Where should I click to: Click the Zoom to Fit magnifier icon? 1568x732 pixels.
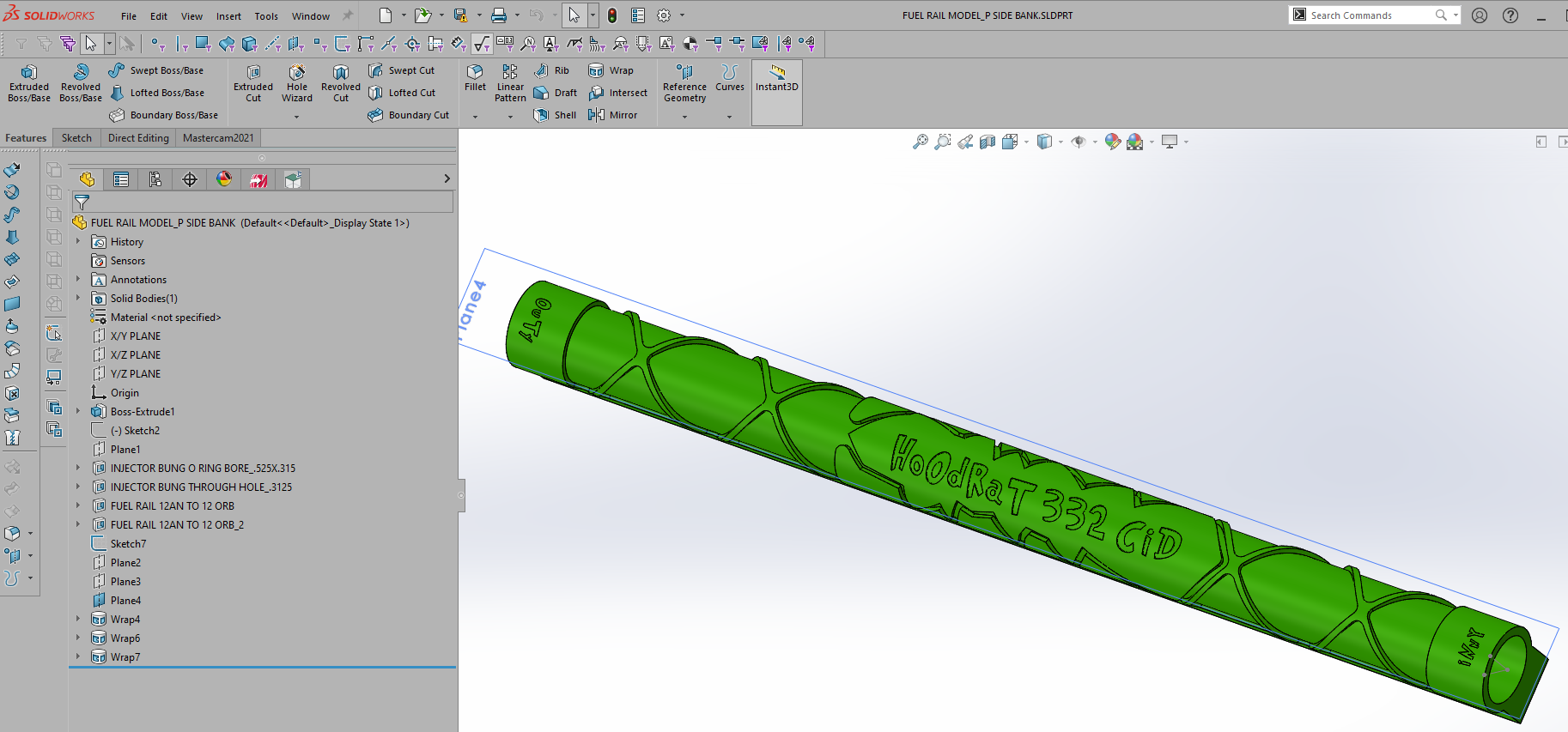point(920,142)
